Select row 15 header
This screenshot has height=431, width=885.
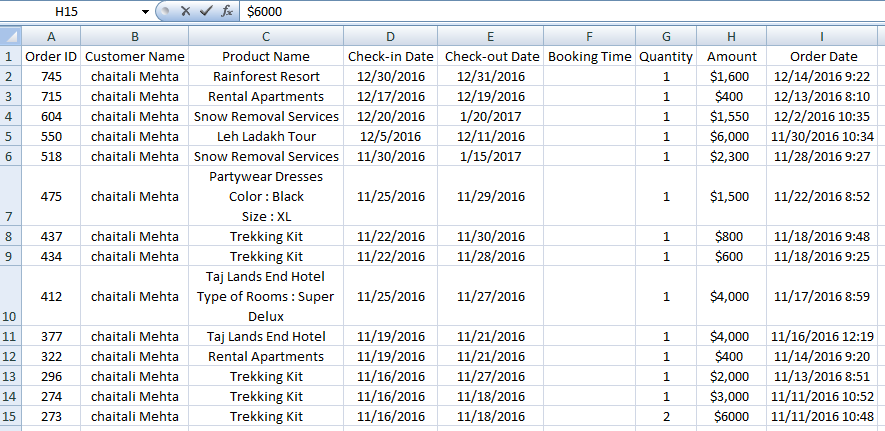pyautogui.click(x=11, y=416)
